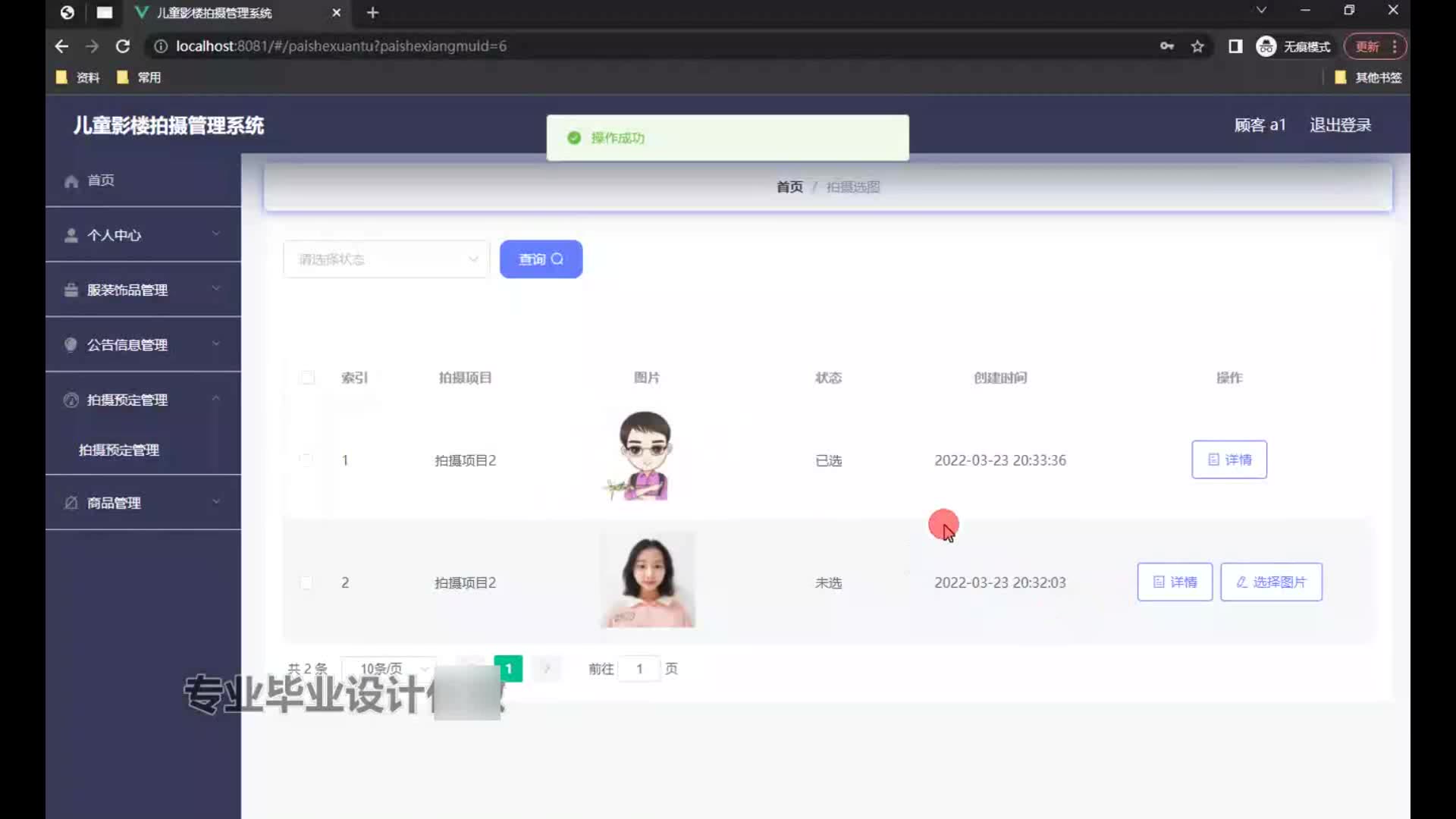Open the 请选择状态 status dropdown

click(387, 259)
